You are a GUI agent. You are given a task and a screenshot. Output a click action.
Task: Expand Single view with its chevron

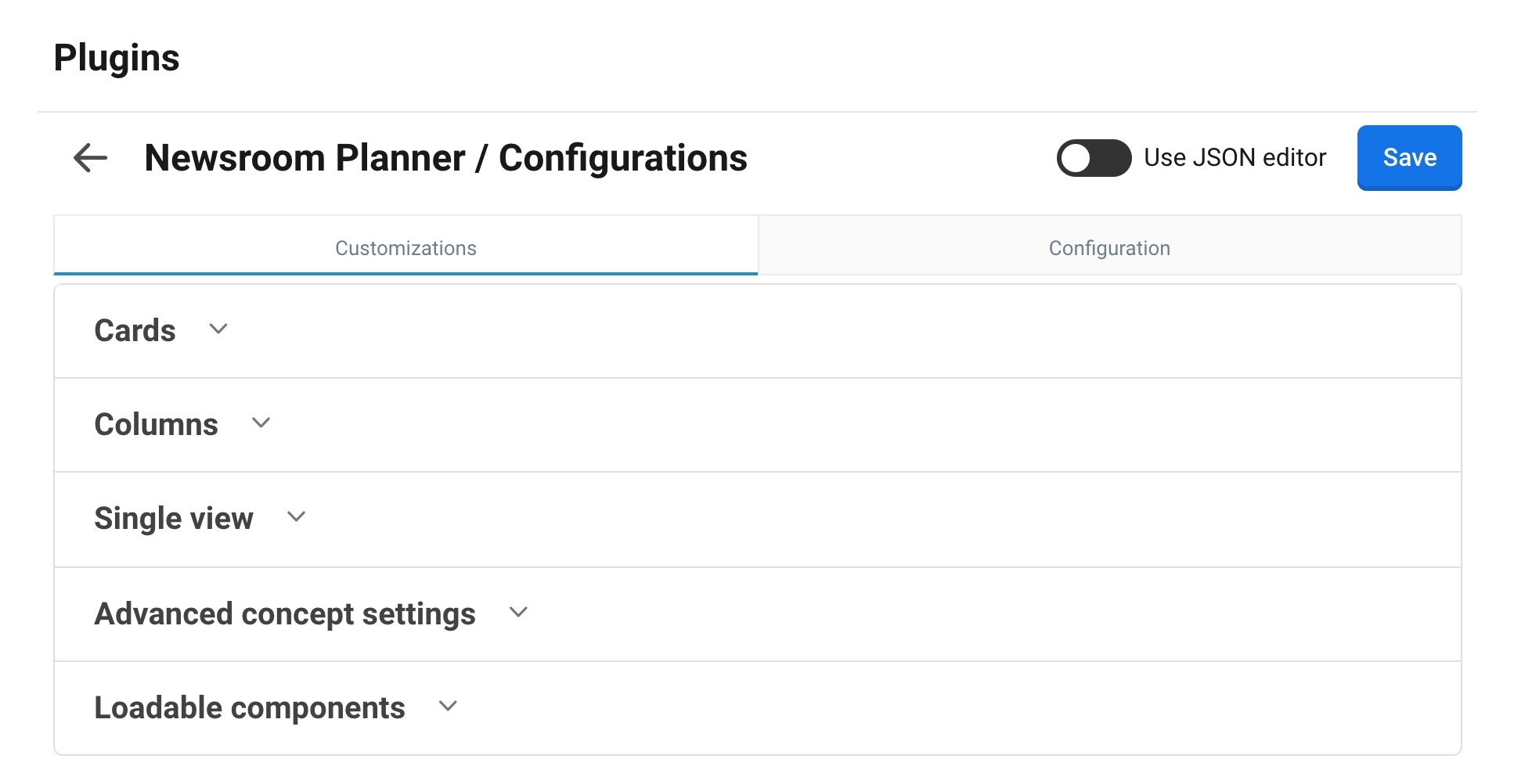[x=296, y=517]
